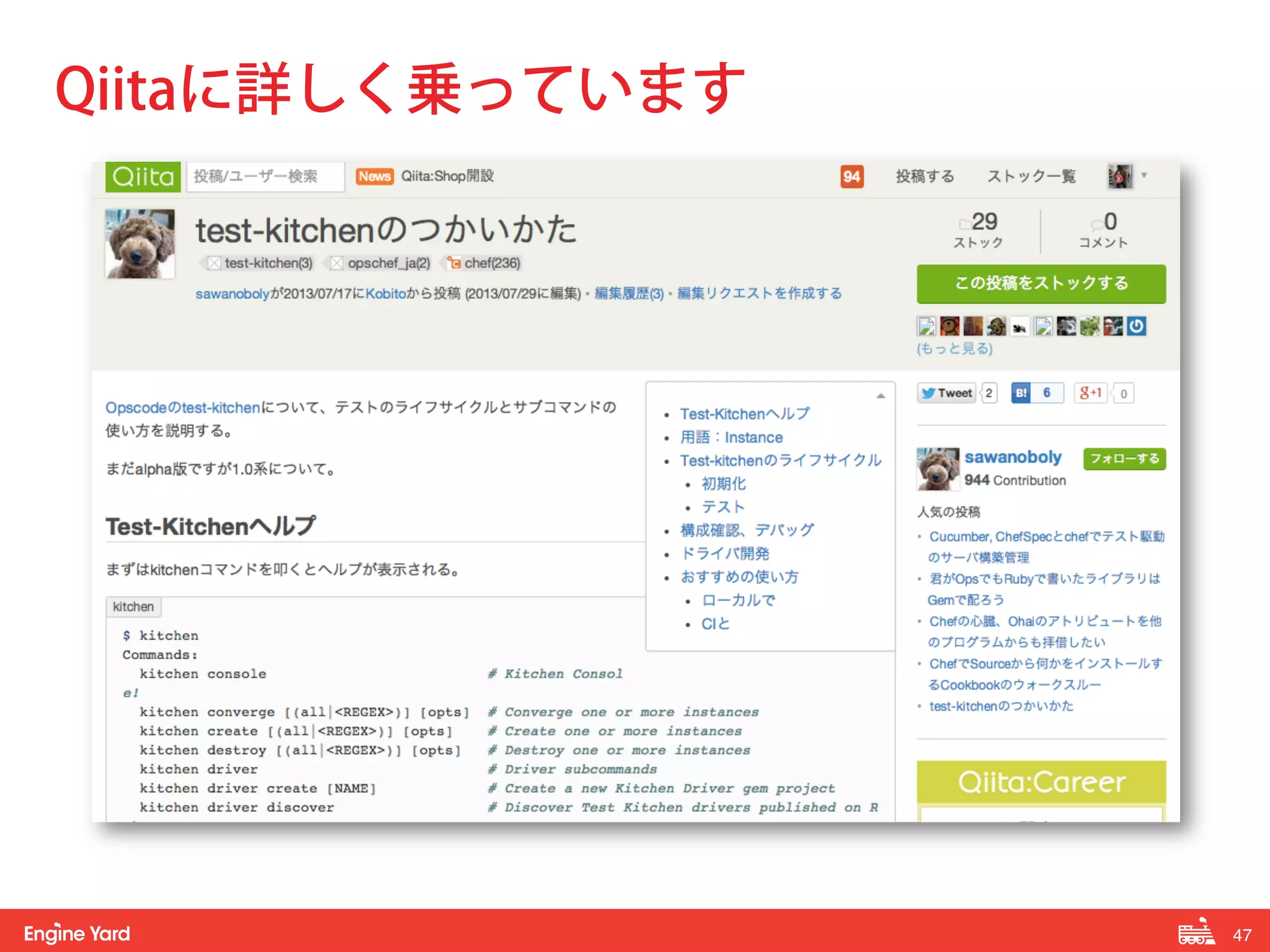Click the 944 Contribution text

click(x=1015, y=480)
